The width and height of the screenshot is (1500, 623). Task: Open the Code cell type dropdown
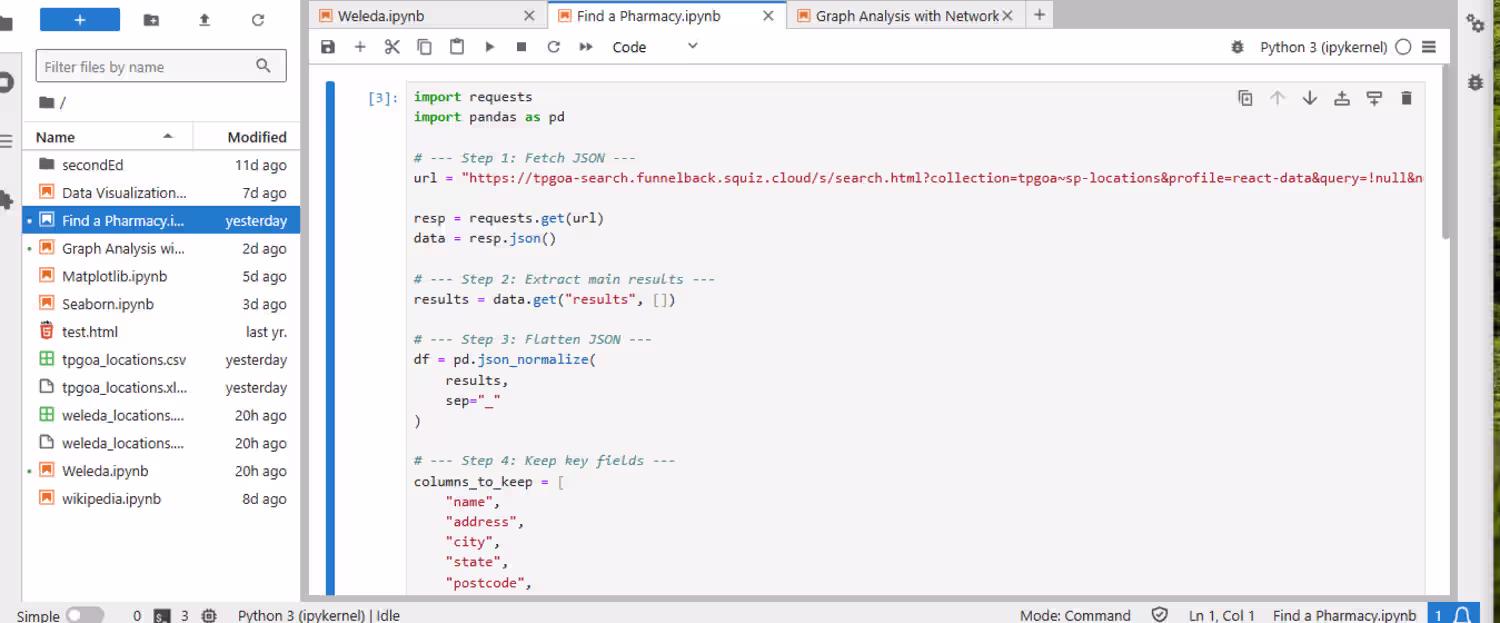tap(655, 47)
